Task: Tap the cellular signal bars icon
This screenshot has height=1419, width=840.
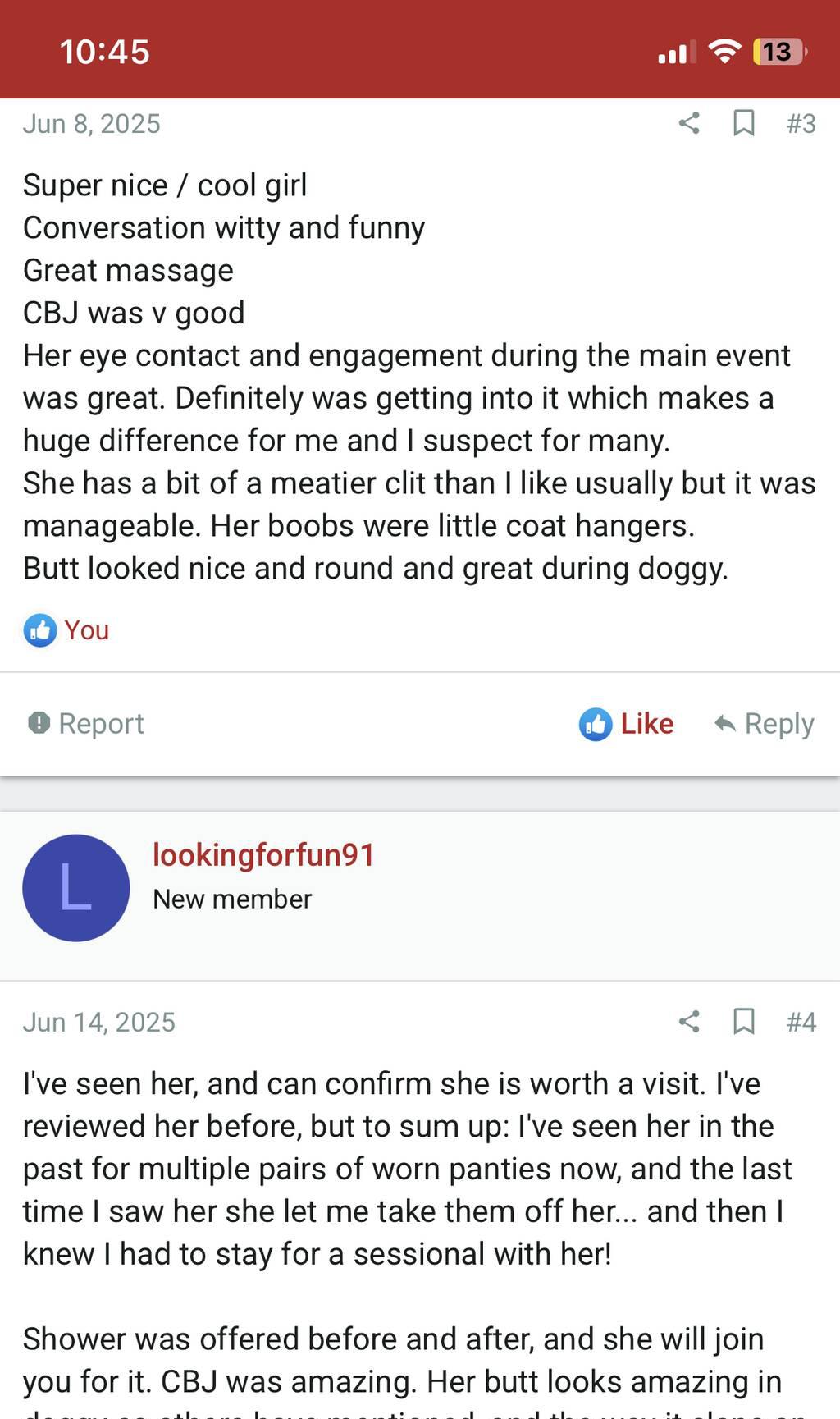Action: (677, 53)
